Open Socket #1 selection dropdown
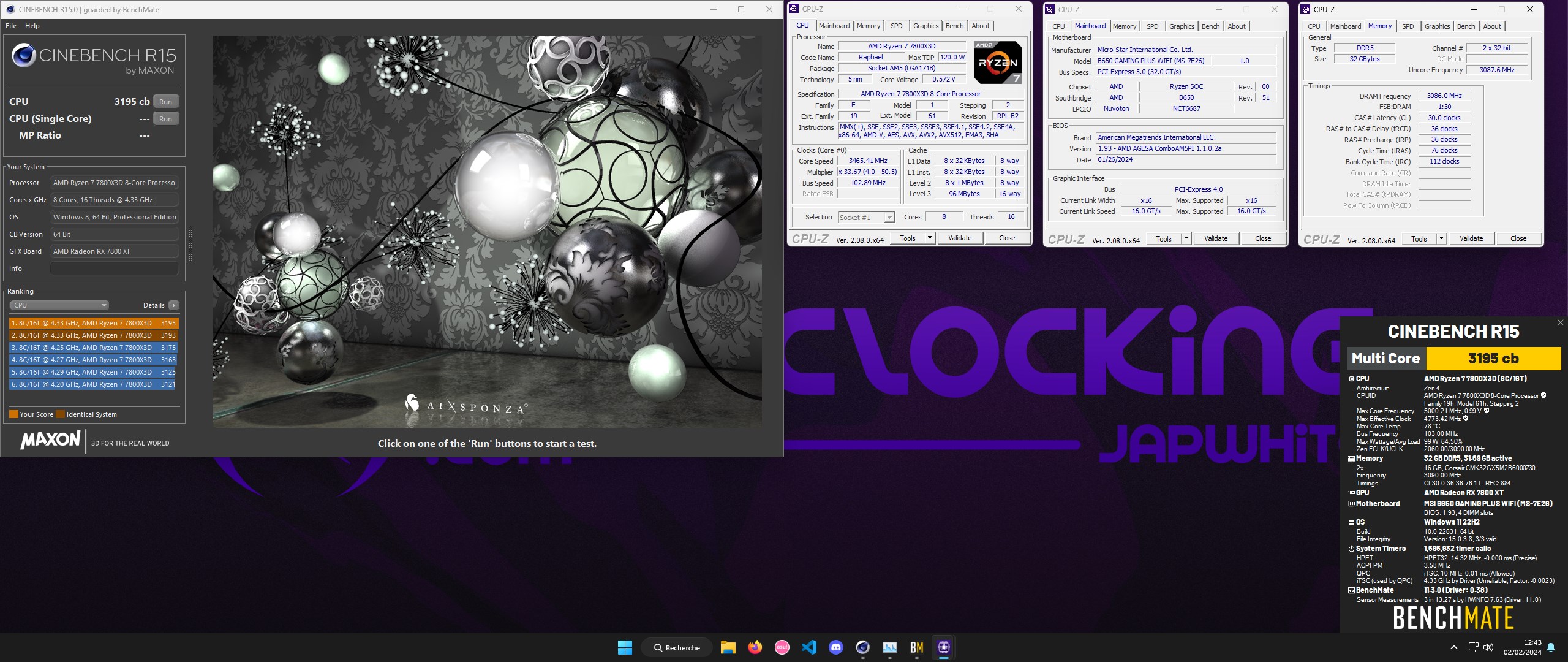The height and width of the screenshot is (662, 1568). coord(866,218)
